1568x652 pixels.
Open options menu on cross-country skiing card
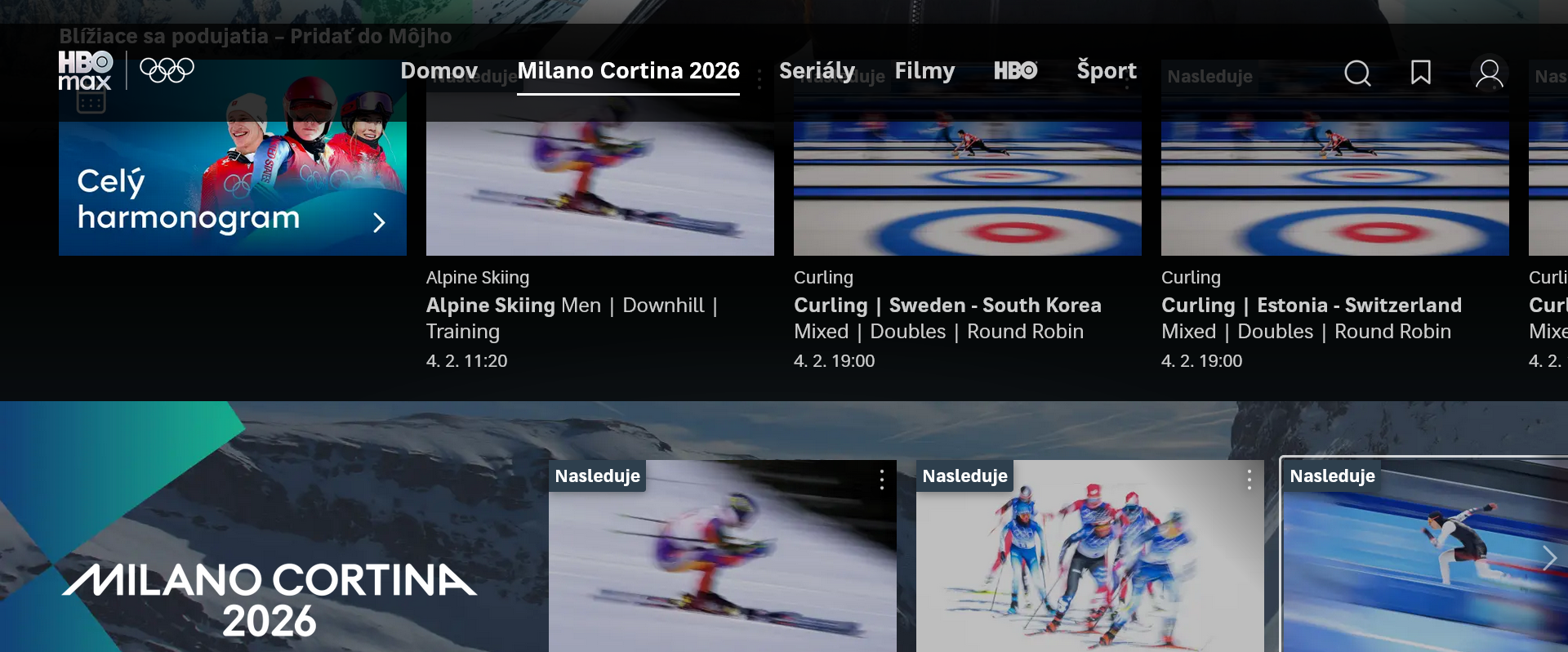[x=1249, y=479]
